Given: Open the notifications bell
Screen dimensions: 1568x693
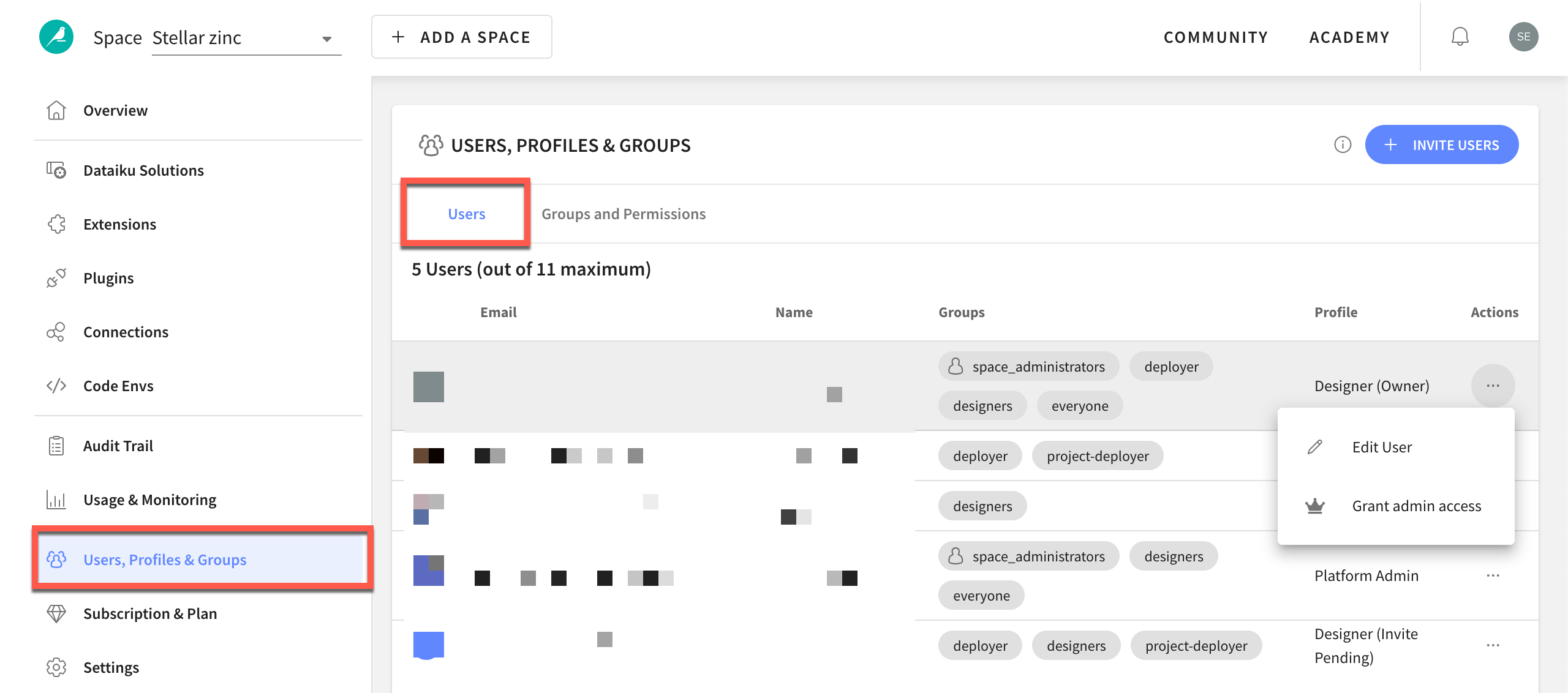Looking at the screenshot, I should point(1460,37).
